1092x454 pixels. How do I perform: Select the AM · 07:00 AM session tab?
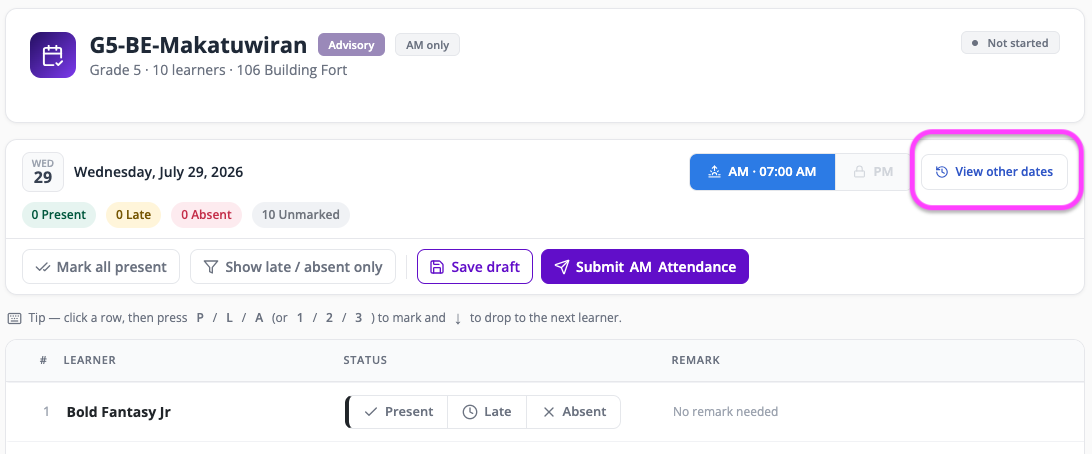point(762,172)
